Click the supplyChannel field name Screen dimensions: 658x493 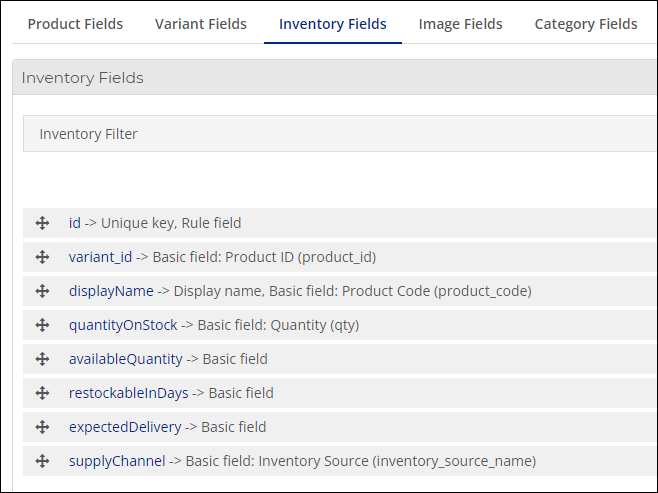point(117,461)
